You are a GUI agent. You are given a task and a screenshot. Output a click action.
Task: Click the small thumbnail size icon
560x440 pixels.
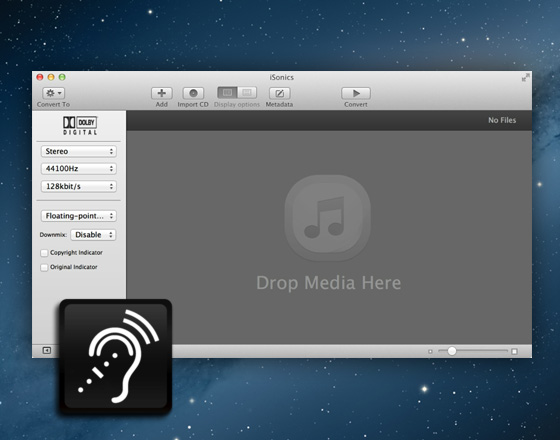[x=430, y=351]
